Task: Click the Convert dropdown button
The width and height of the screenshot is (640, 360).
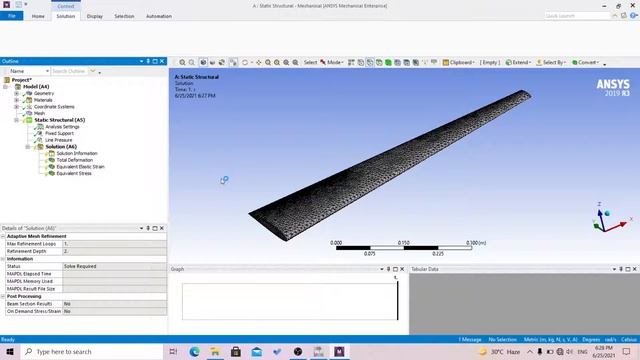Action: coord(589,62)
